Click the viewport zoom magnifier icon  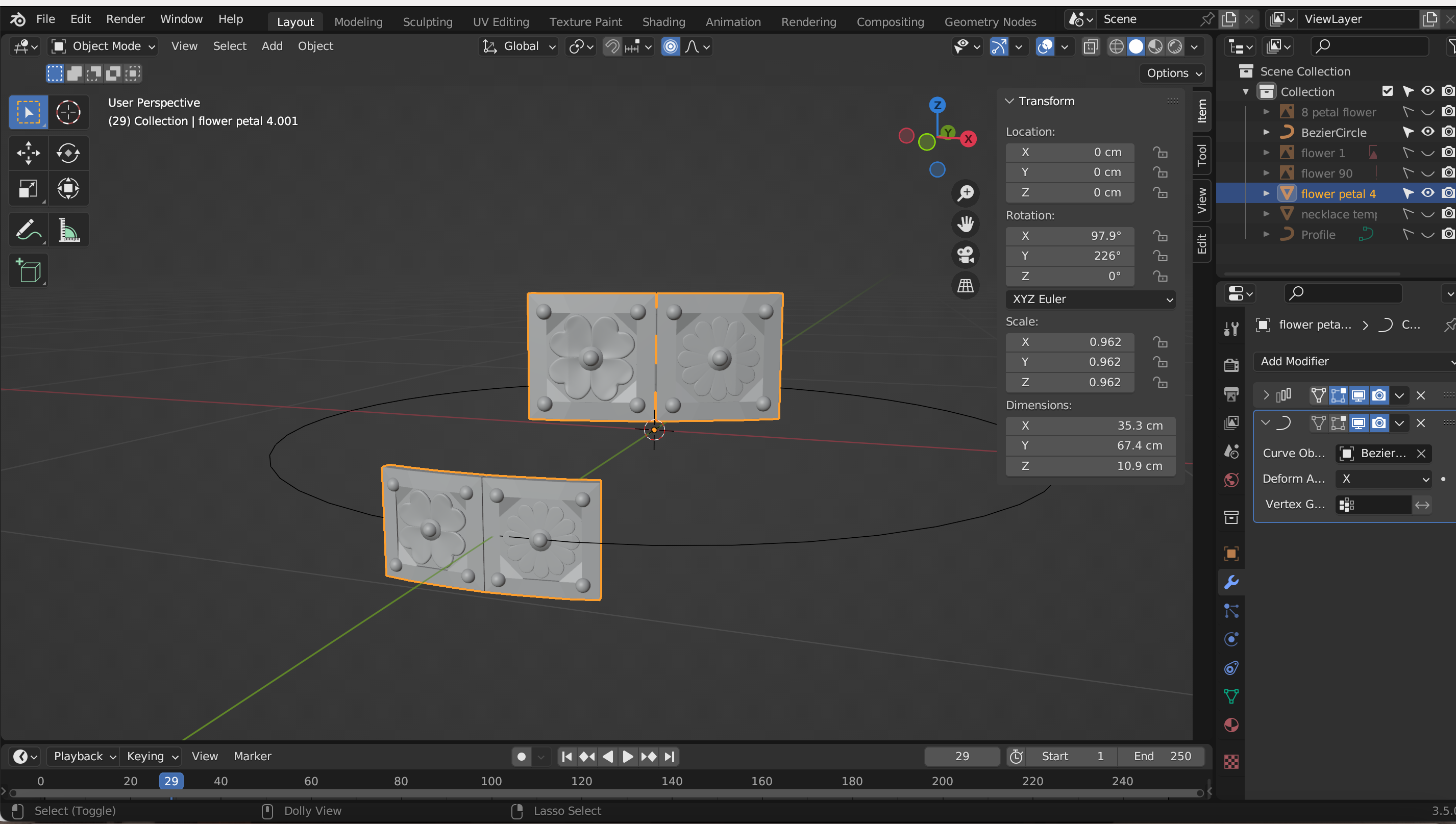click(x=965, y=193)
